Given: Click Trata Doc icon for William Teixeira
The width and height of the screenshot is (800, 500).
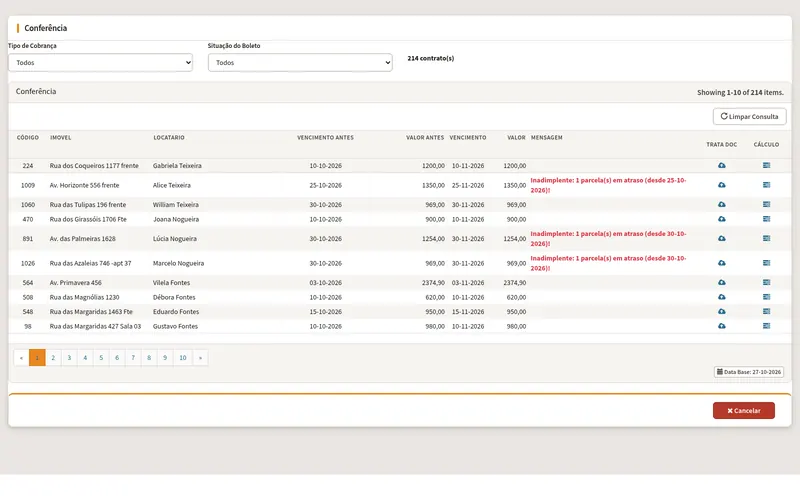Looking at the screenshot, I should click(721, 204).
